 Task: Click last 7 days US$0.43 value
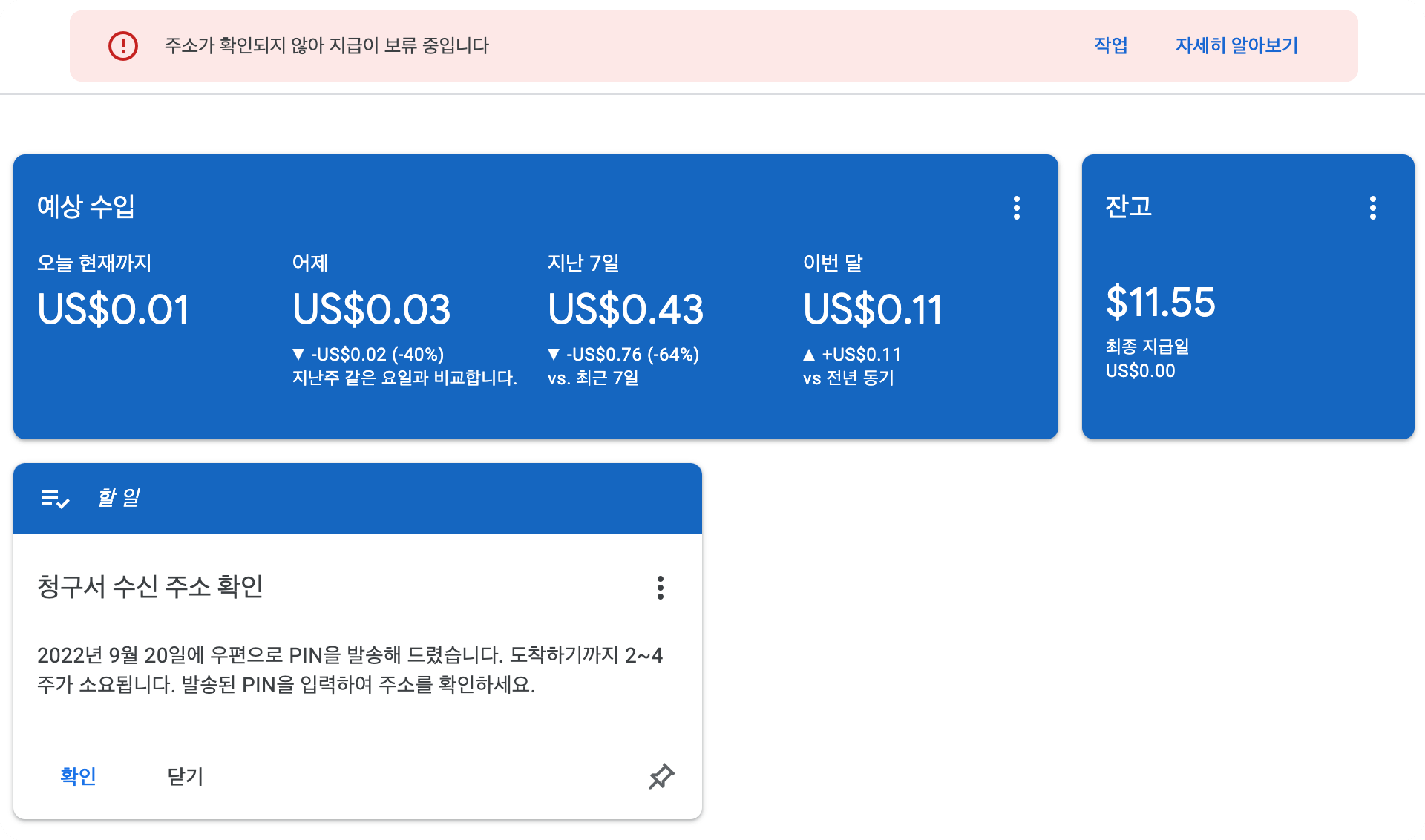click(625, 309)
